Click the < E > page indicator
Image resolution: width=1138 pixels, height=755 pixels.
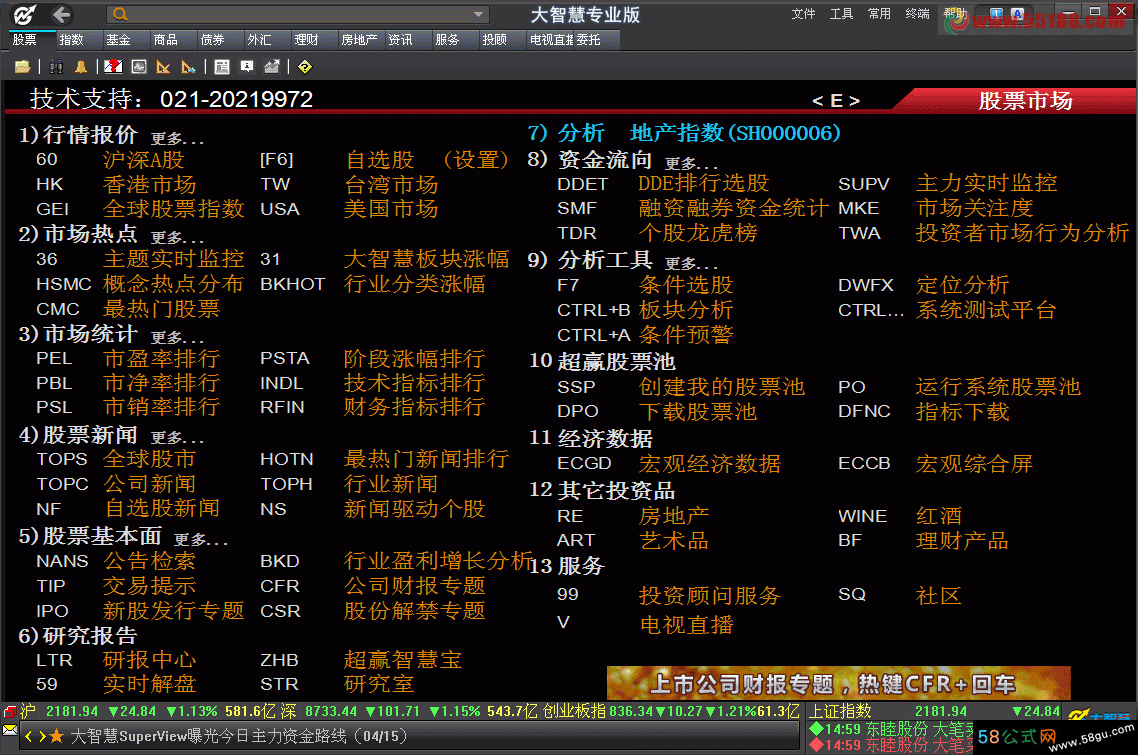point(836,101)
